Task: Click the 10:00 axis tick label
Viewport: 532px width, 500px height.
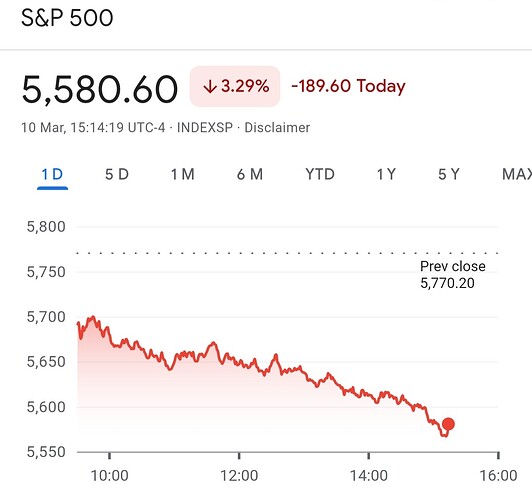Action: [109, 476]
